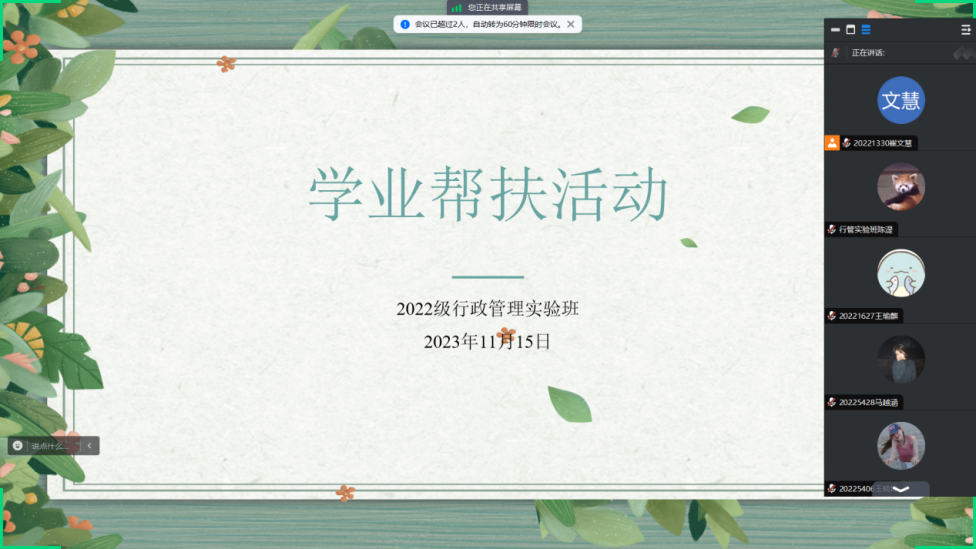Dismiss the 60-minute meeting limit notification

pyautogui.click(x=571, y=24)
